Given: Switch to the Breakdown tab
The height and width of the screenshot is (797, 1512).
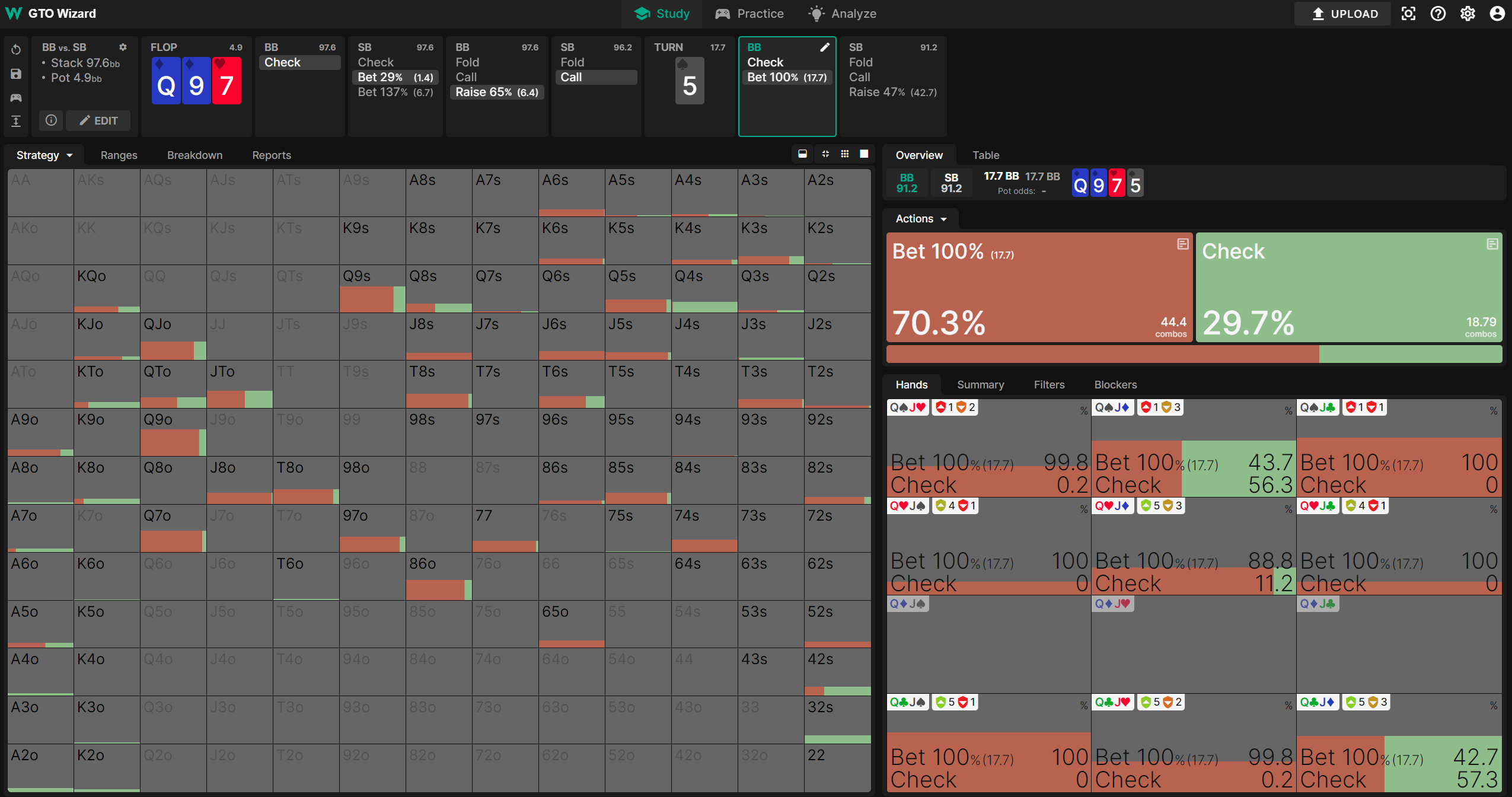Looking at the screenshot, I should (x=194, y=155).
